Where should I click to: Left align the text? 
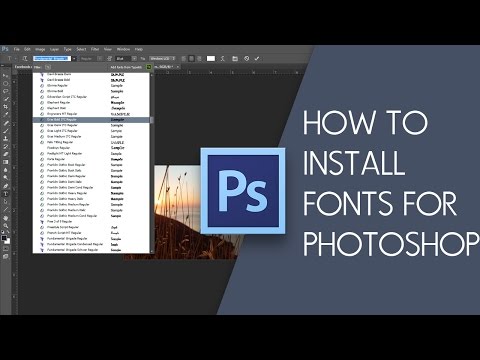coord(184,59)
